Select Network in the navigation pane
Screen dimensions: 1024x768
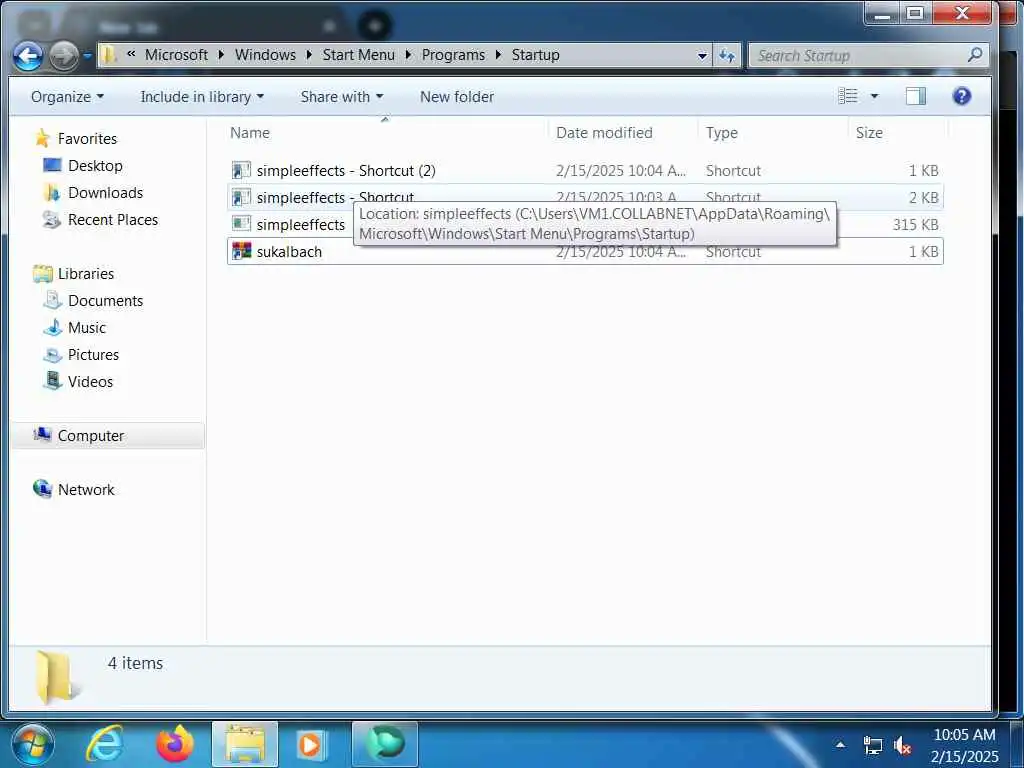point(86,489)
